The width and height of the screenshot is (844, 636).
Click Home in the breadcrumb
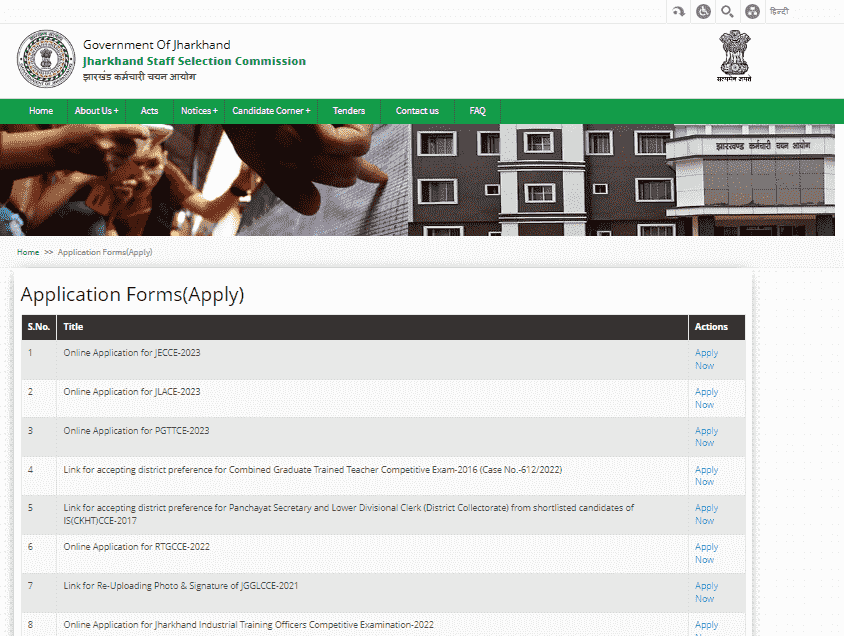(28, 252)
